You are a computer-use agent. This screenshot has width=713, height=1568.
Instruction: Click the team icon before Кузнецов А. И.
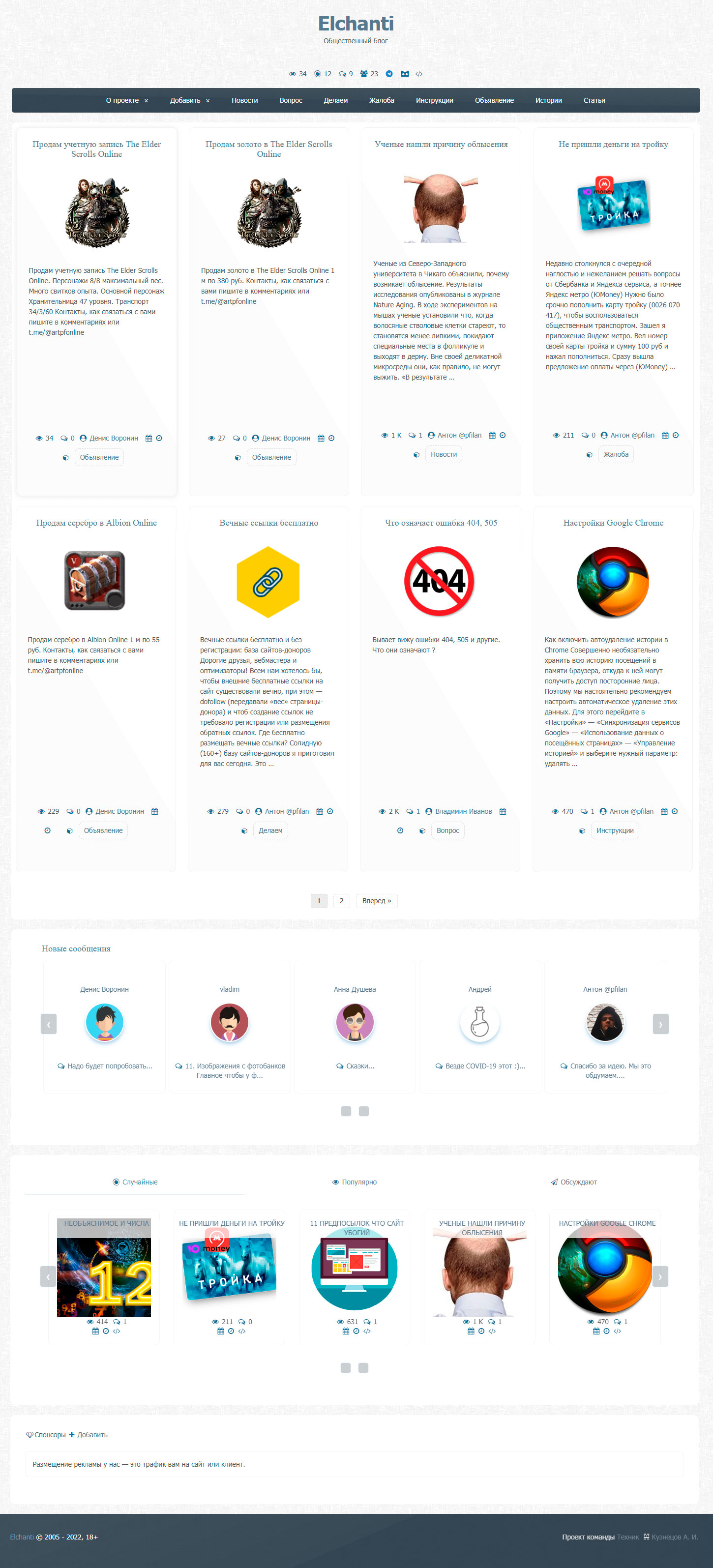pyautogui.click(x=647, y=1537)
